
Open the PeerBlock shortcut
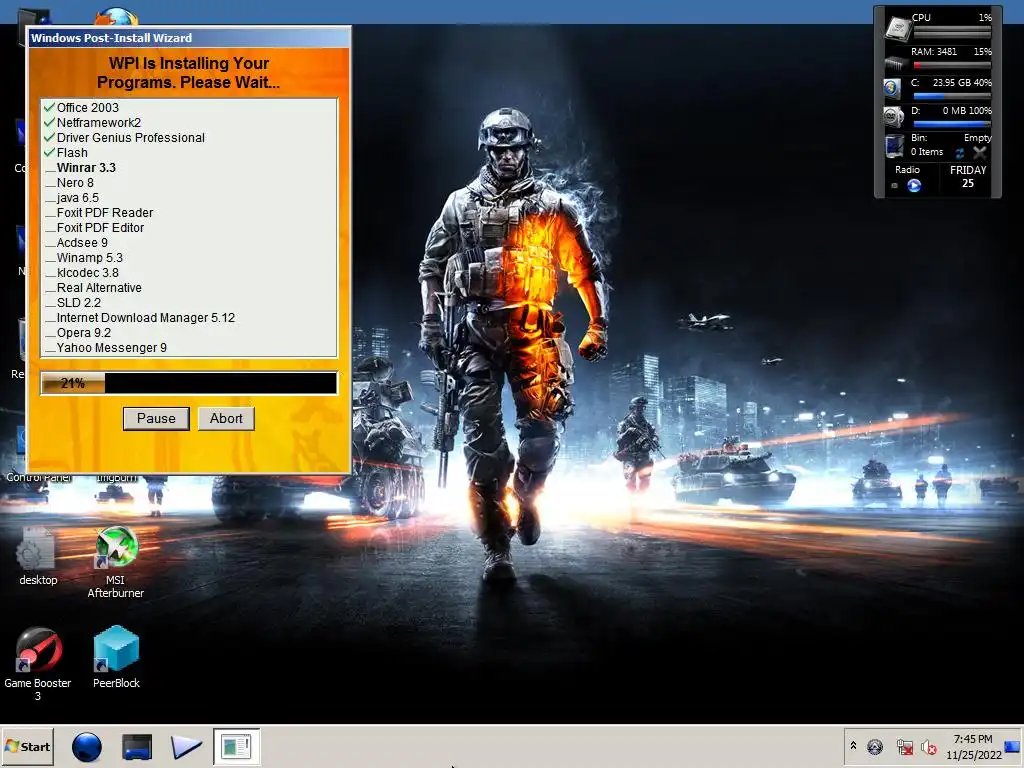click(x=116, y=657)
